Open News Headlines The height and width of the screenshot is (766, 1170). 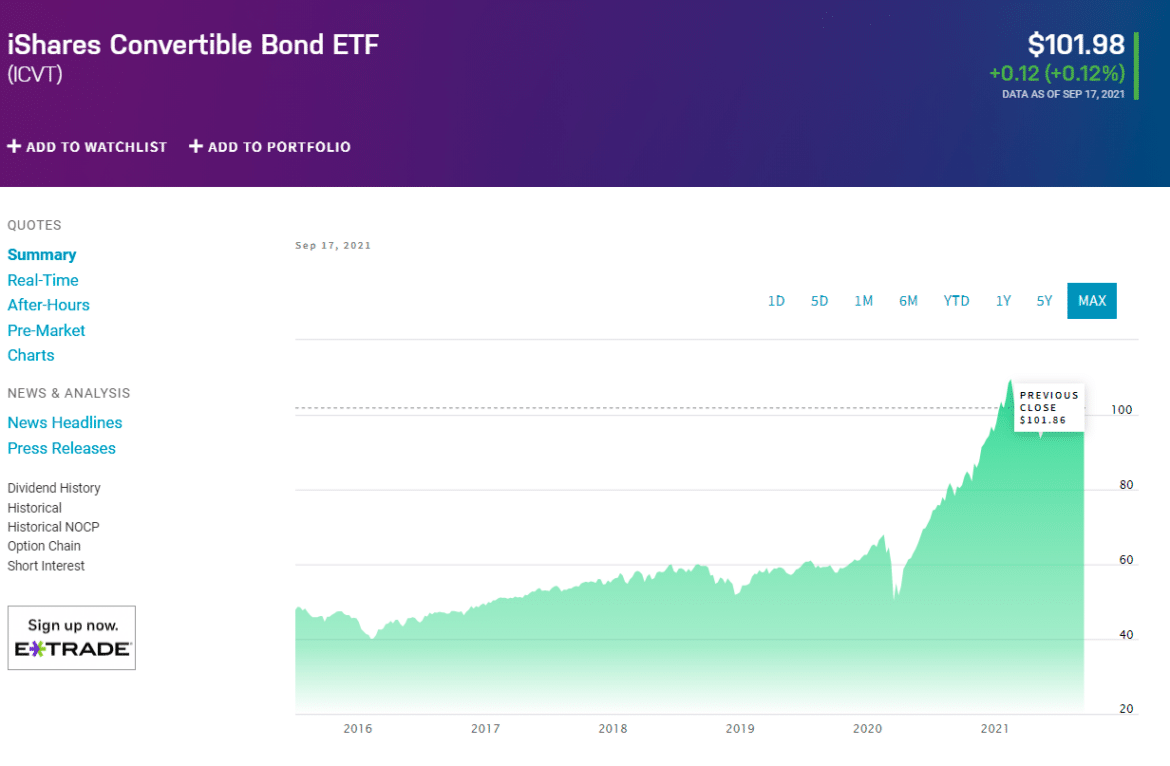pos(64,422)
